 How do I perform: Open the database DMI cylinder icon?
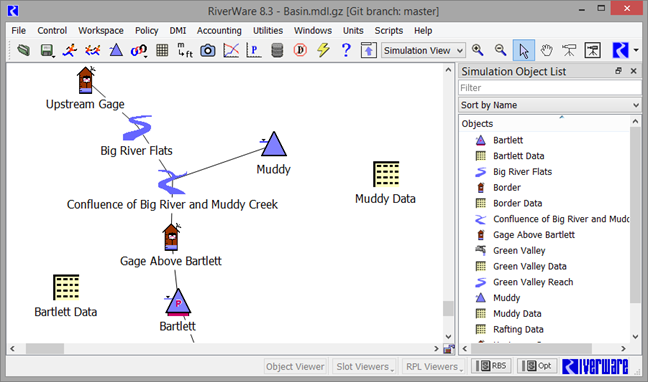coord(277,50)
